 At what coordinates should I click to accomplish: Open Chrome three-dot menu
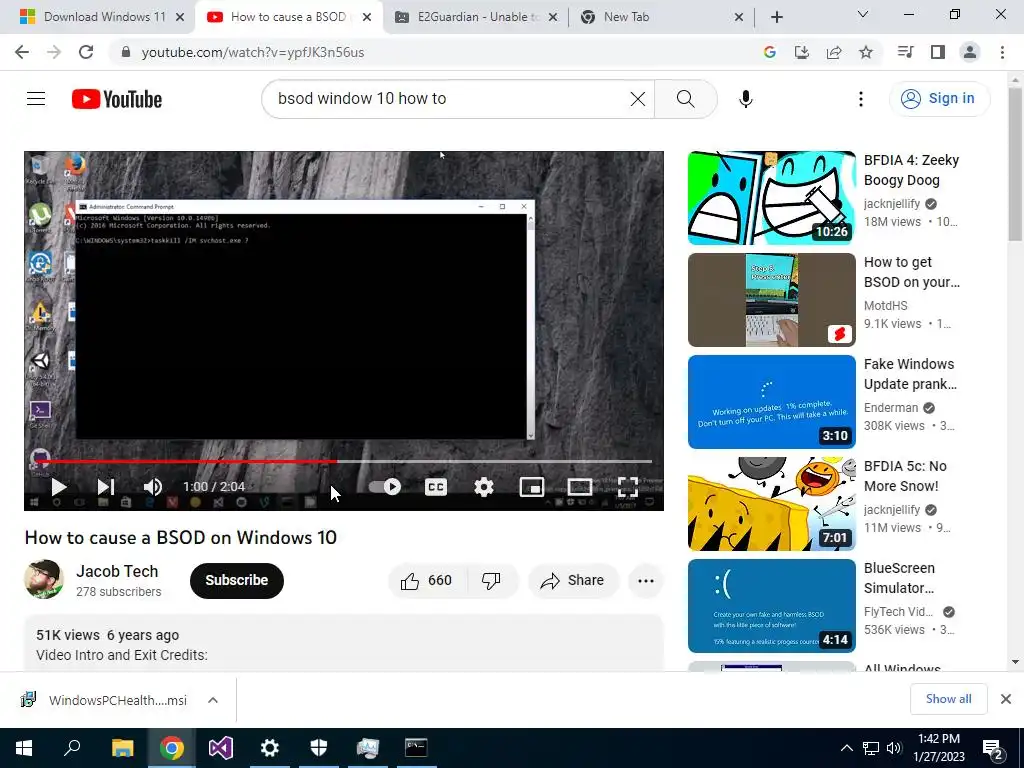1002,52
